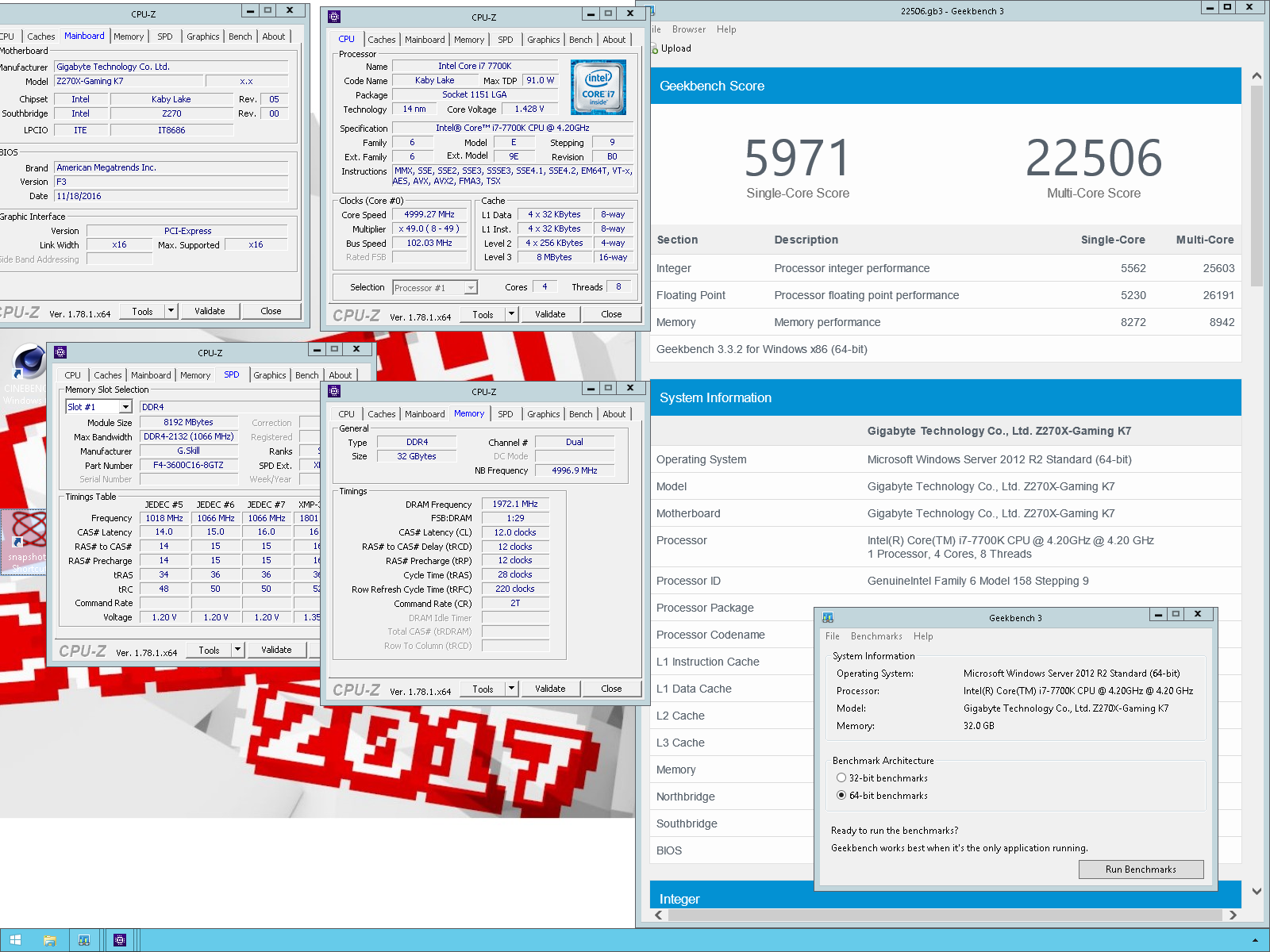Select 64-bit benchmarks option

click(841, 796)
